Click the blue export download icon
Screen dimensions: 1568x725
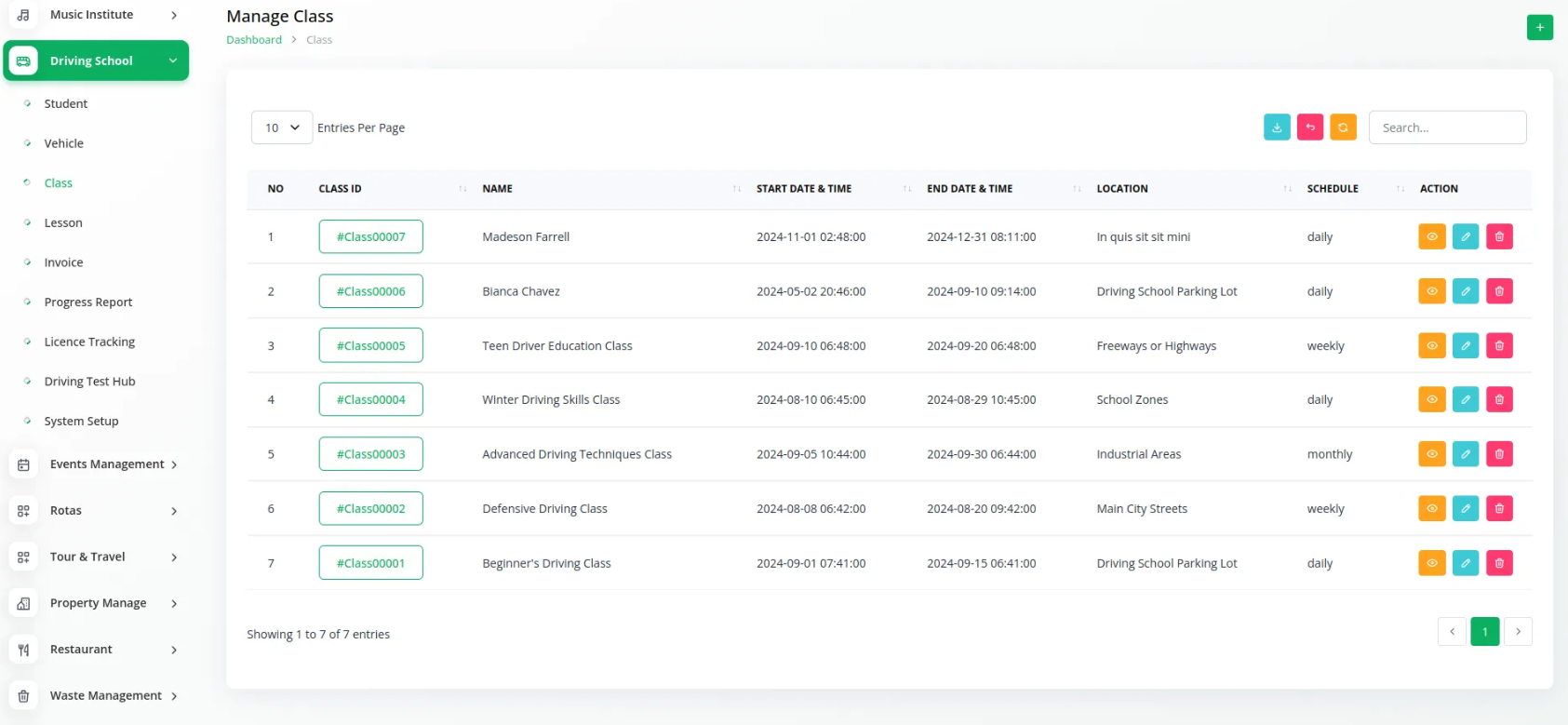click(x=1277, y=128)
